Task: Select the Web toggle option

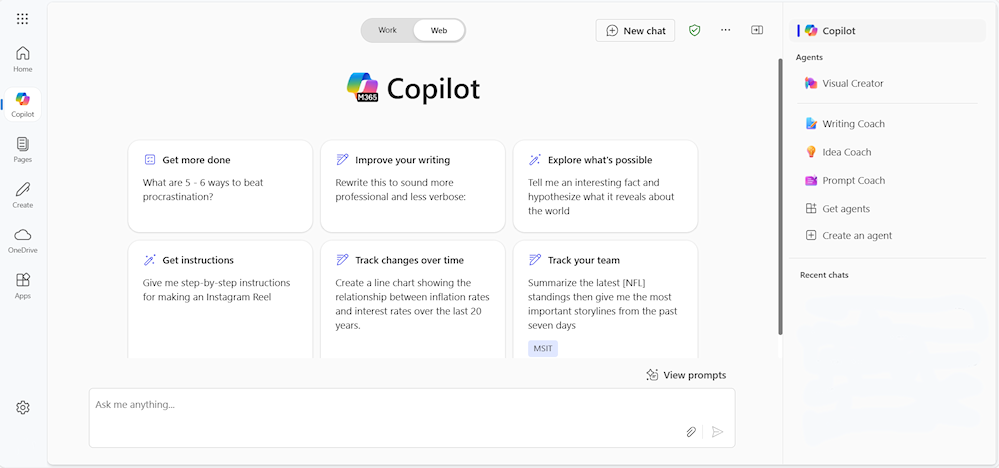Action: tap(439, 30)
